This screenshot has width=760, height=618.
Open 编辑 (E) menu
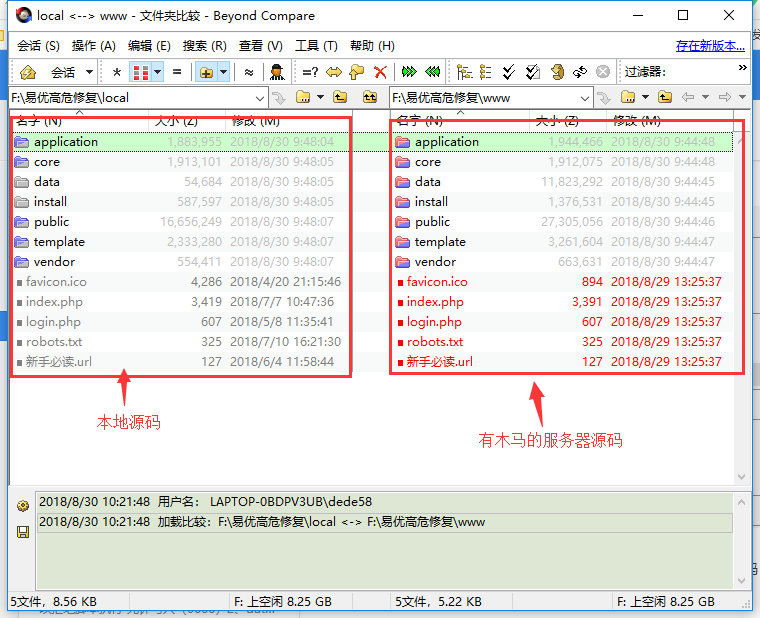tap(149, 46)
